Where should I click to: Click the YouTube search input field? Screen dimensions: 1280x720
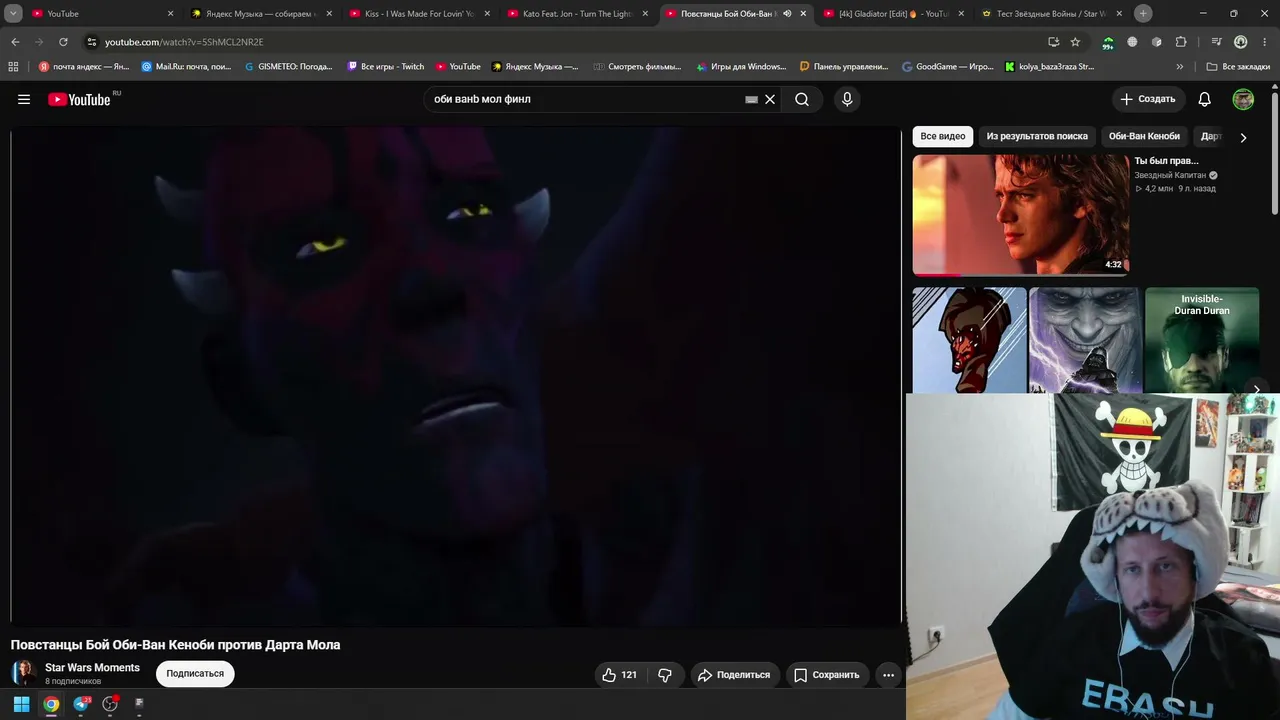click(x=585, y=99)
